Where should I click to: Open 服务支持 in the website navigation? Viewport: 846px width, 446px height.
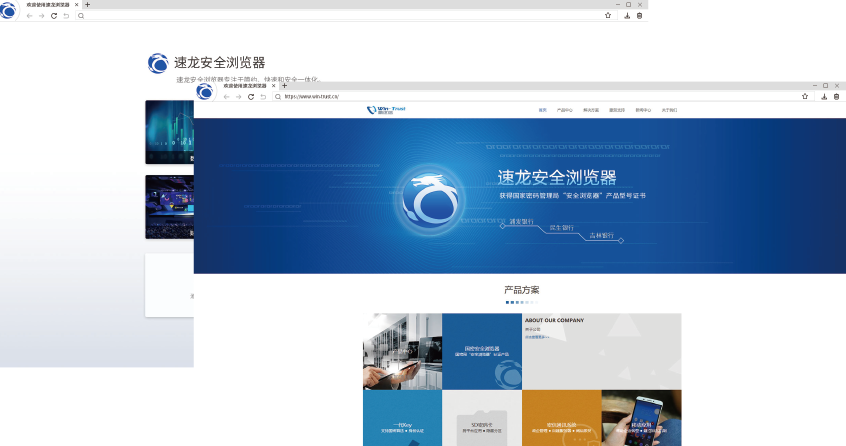[x=617, y=110]
